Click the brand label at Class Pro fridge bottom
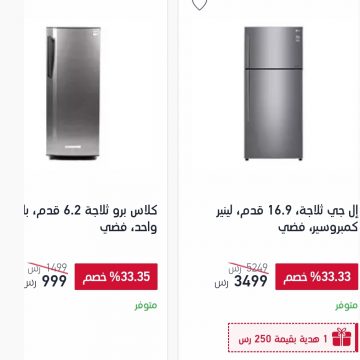The height and width of the screenshot is (360, 360). point(73,147)
